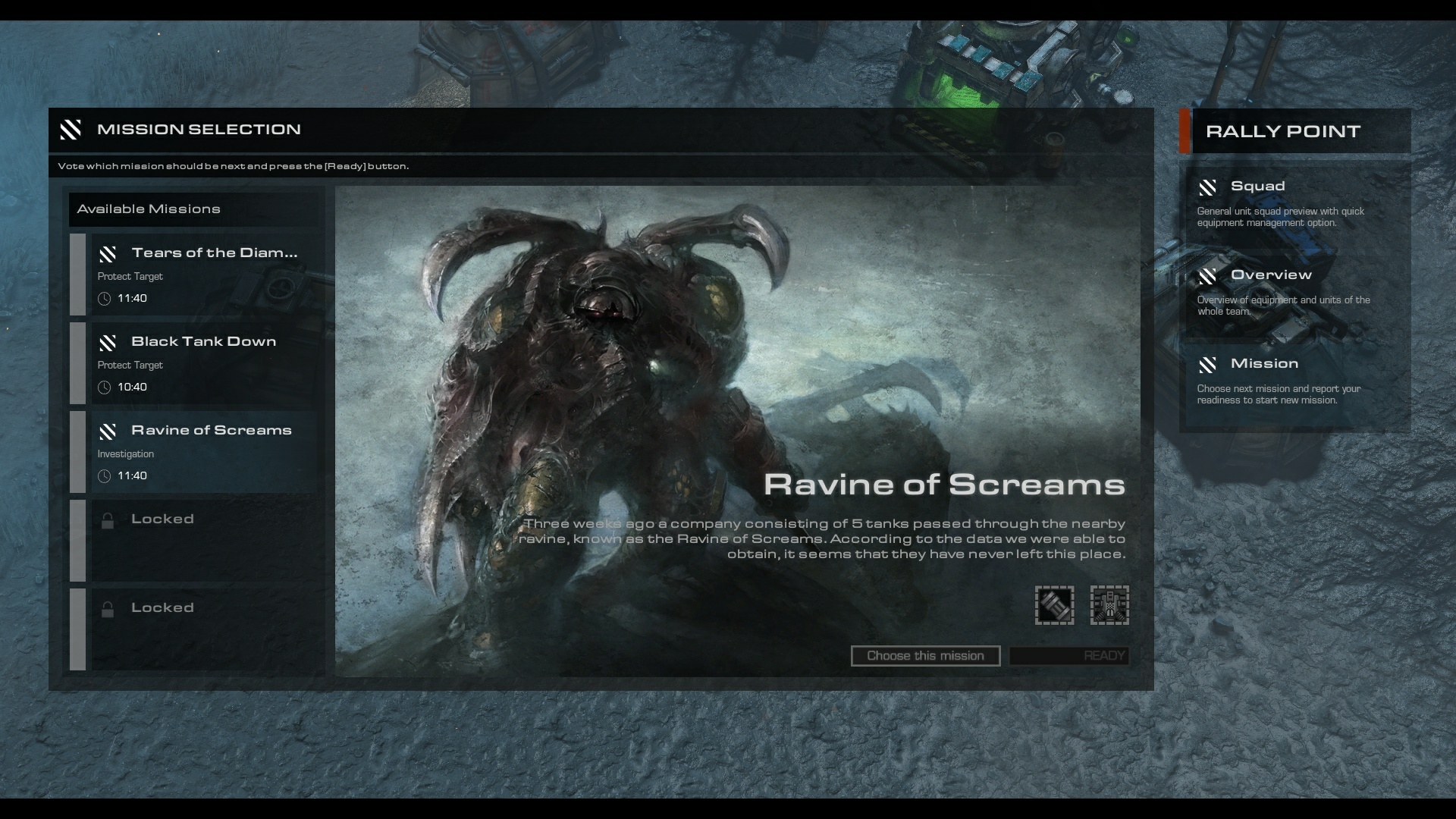Click the striped icon of Ravine of Screams entry
Viewport: 1456px width, 819px height.
pos(108,431)
